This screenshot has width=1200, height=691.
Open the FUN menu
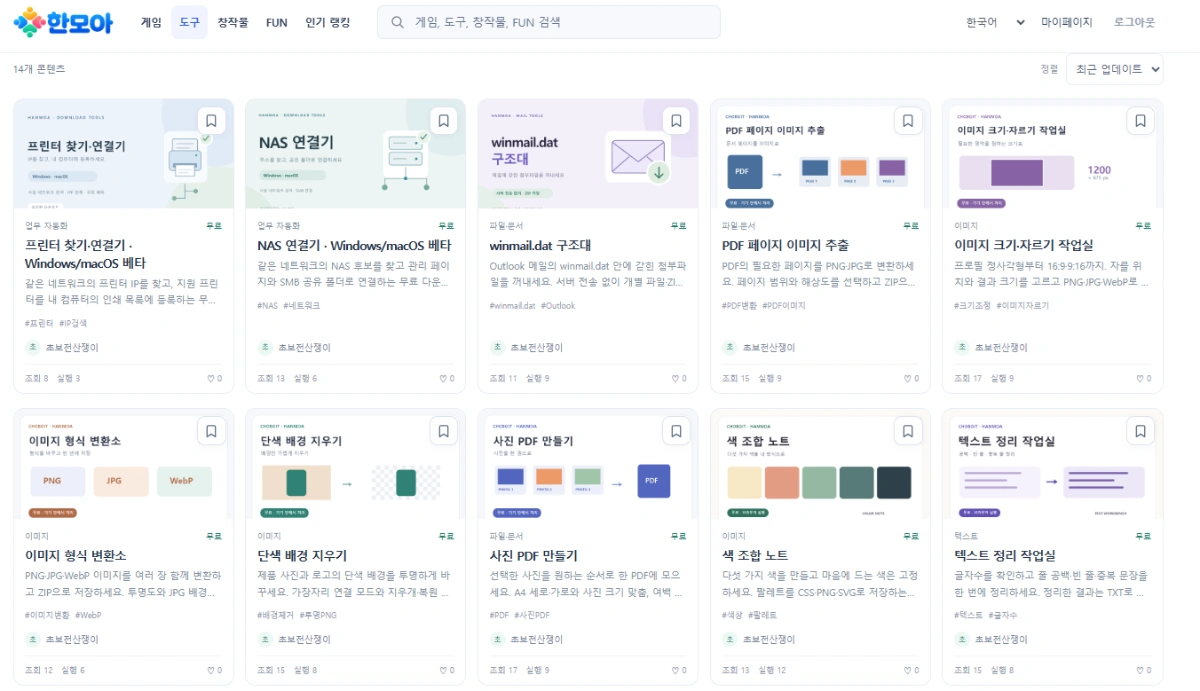click(x=277, y=22)
